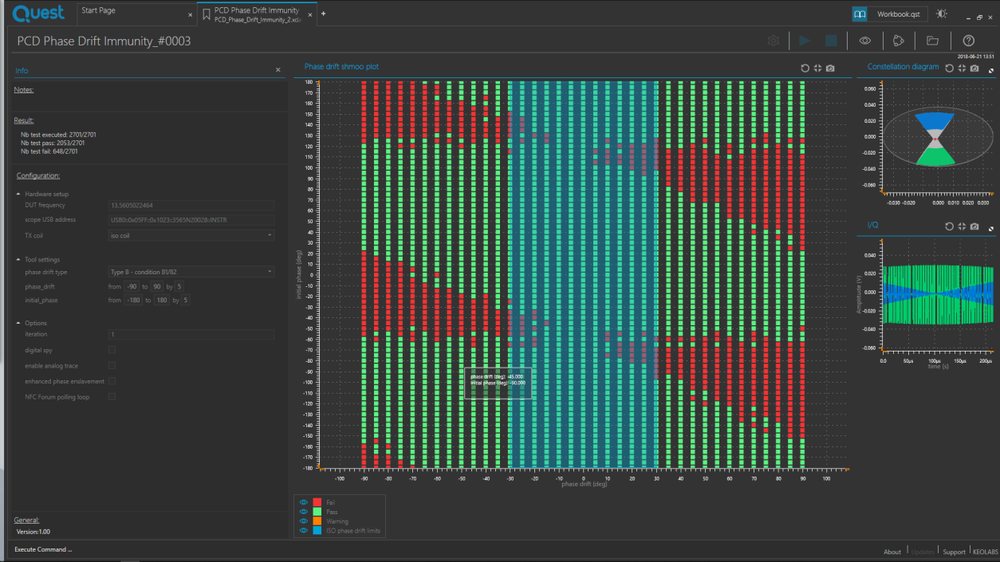This screenshot has width=1000, height=562.
Task: Check the NFC Forum polling loop option
Action: click(x=112, y=396)
